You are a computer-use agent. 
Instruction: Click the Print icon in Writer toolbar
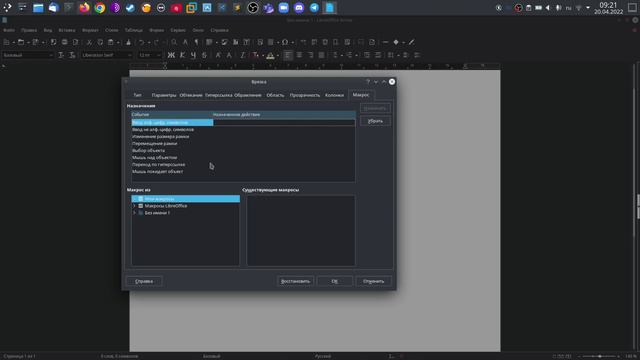(64, 42)
